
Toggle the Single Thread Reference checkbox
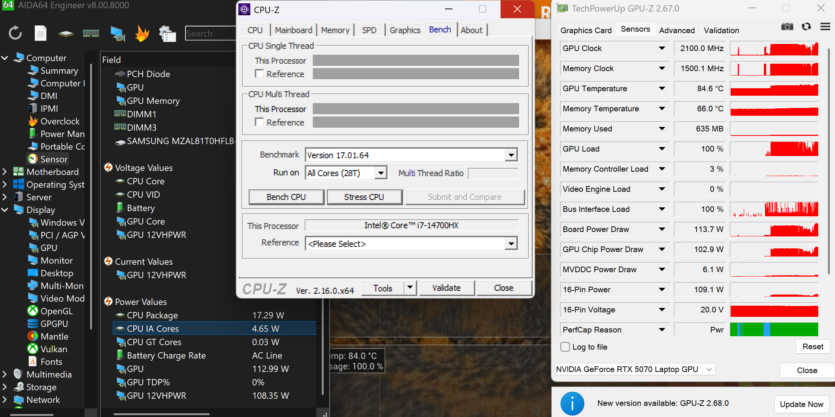[259, 74]
